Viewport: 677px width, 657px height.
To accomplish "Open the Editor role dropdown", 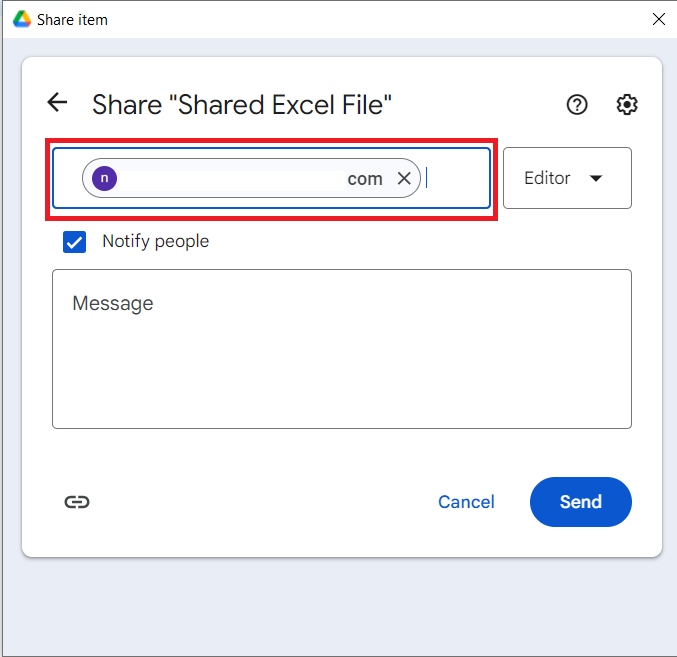I will point(567,178).
